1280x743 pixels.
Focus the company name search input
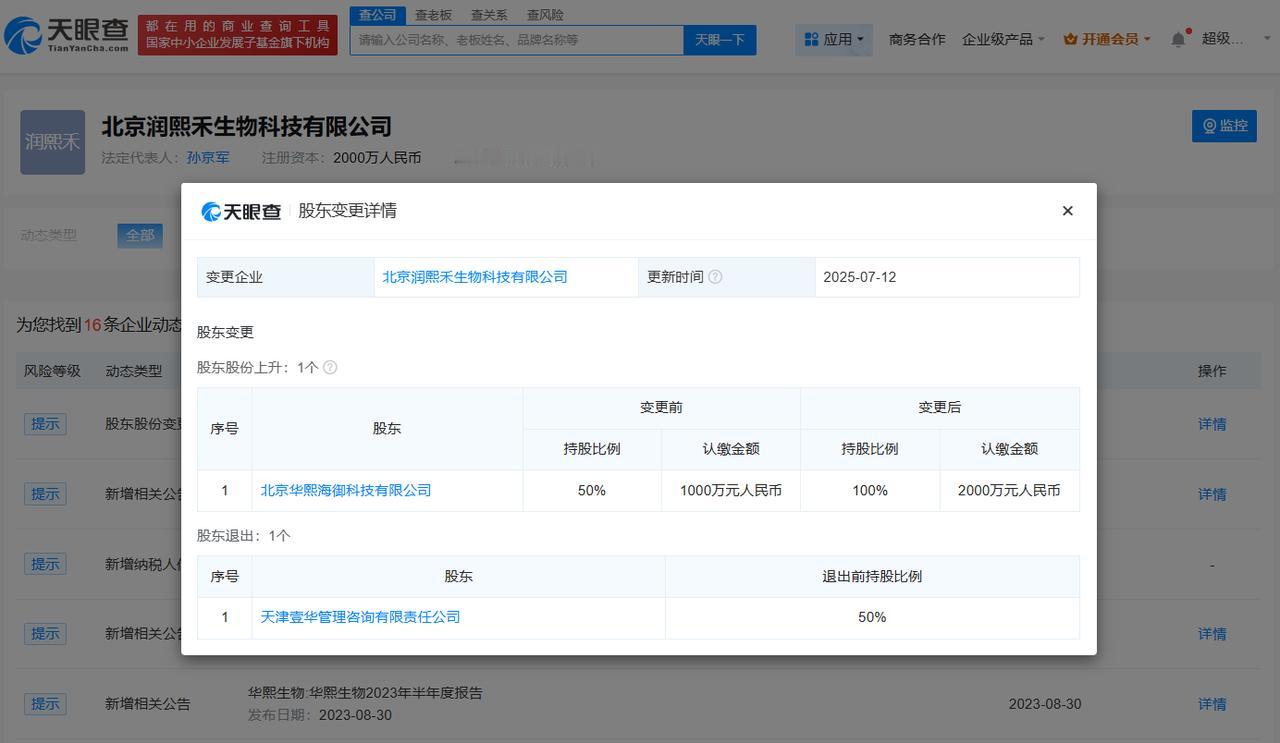517,40
